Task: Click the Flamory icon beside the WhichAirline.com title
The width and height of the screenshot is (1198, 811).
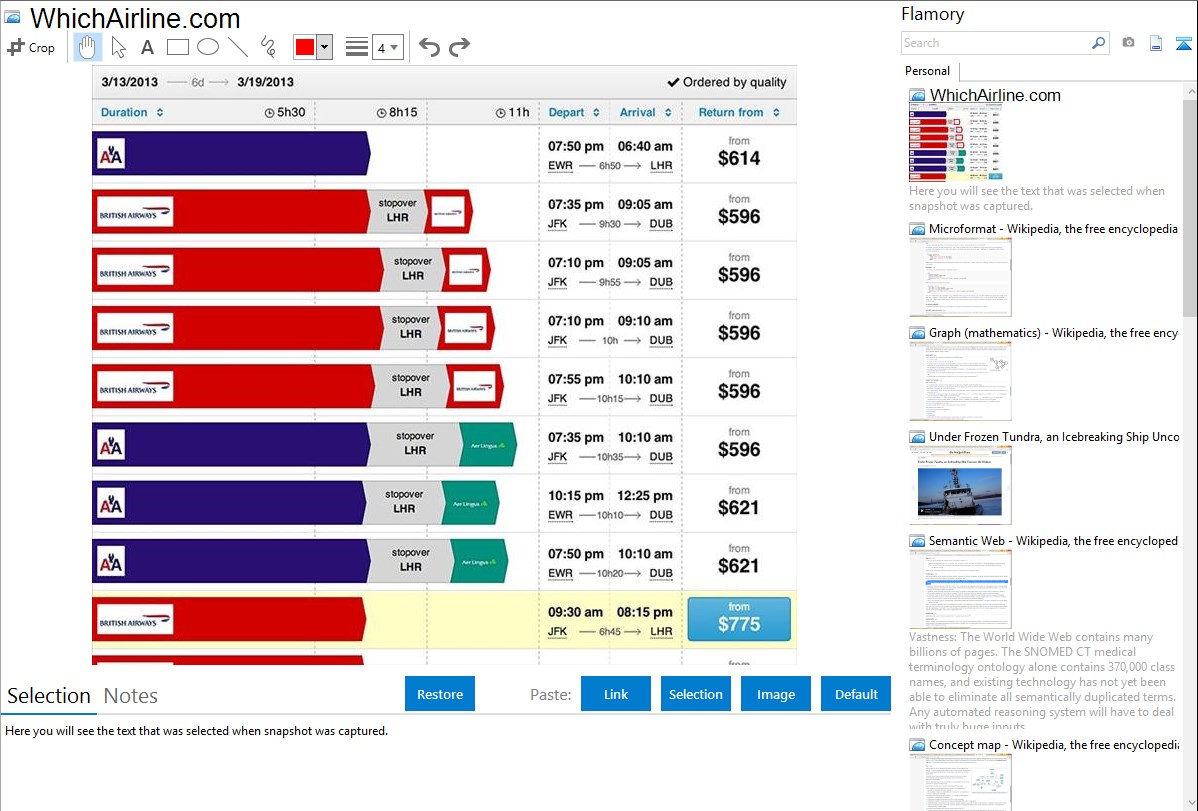Action: click(12, 17)
